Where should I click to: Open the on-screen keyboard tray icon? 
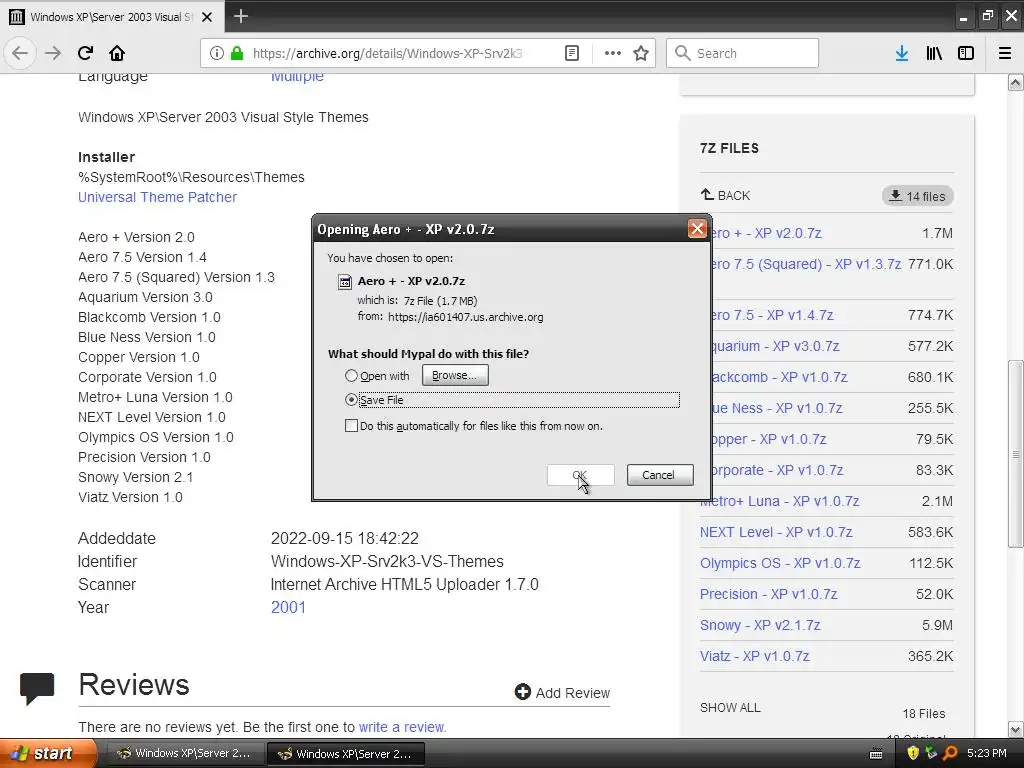pyautogui.click(x=876, y=754)
